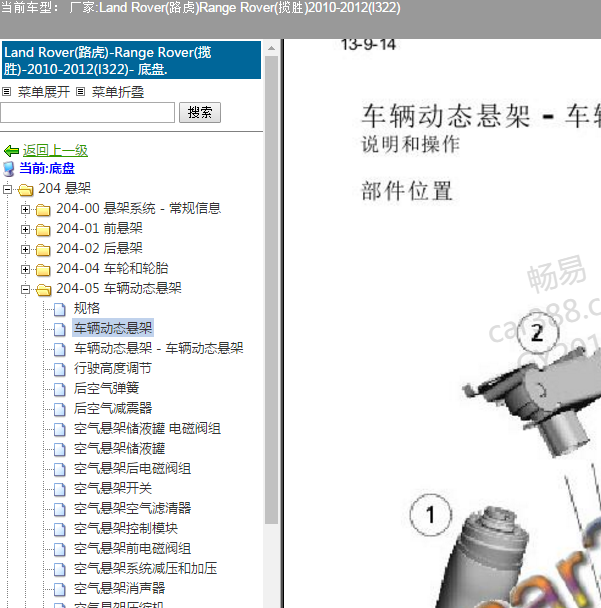Click document icon beside 行驶高度调节

pyautogui.click(x=59, y=369)
